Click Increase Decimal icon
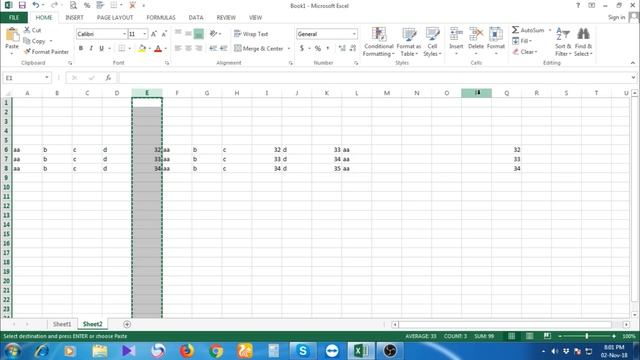640x360 pixels. (342, 49)
